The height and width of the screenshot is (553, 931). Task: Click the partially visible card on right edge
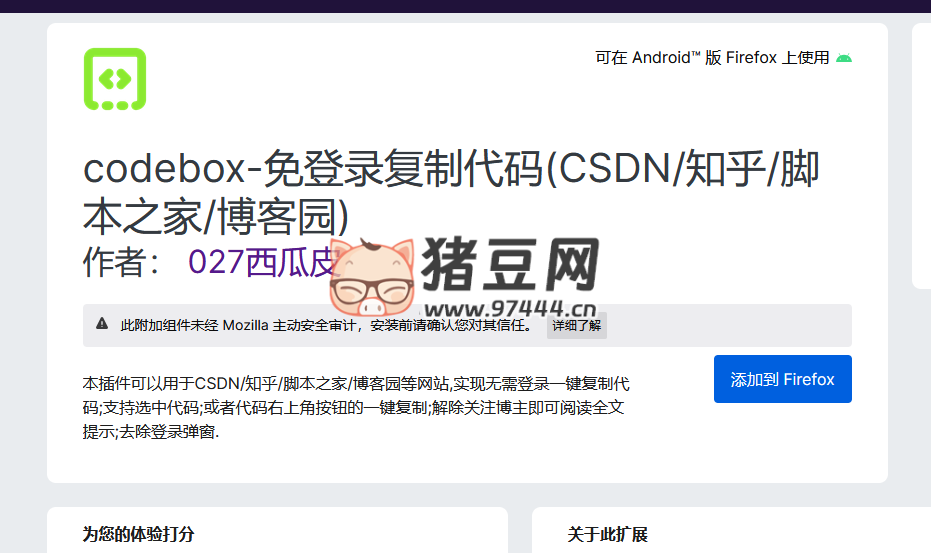pyautogui.click(x=922, y=156)
